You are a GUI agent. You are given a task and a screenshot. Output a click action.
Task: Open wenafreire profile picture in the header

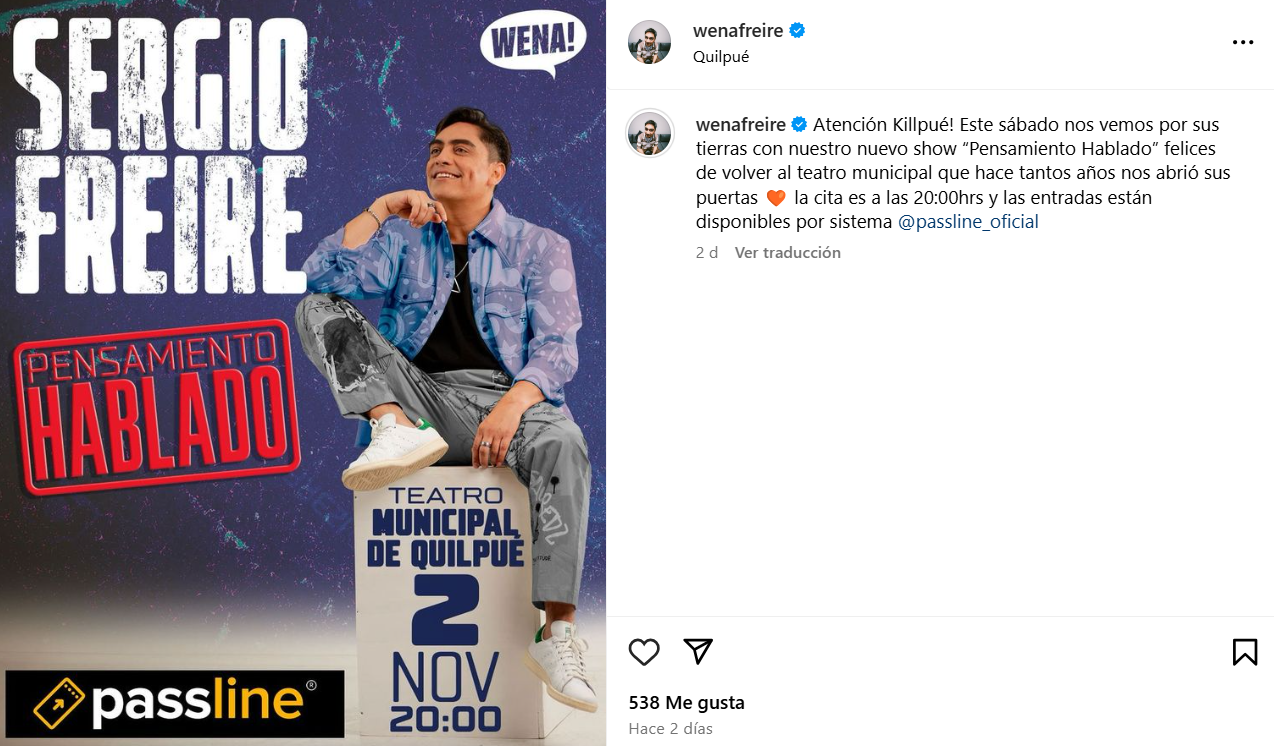click(x=649, y=42)
